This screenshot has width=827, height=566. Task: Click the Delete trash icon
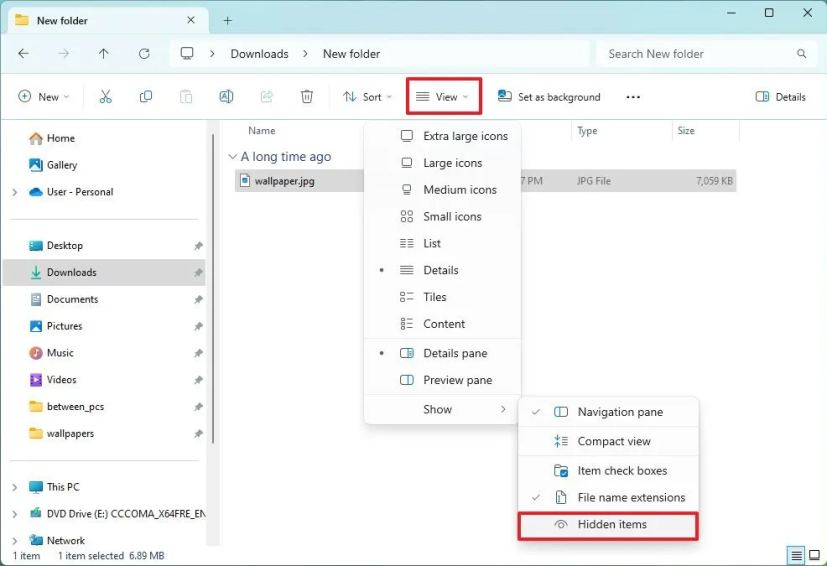click(x=307, y=97)
